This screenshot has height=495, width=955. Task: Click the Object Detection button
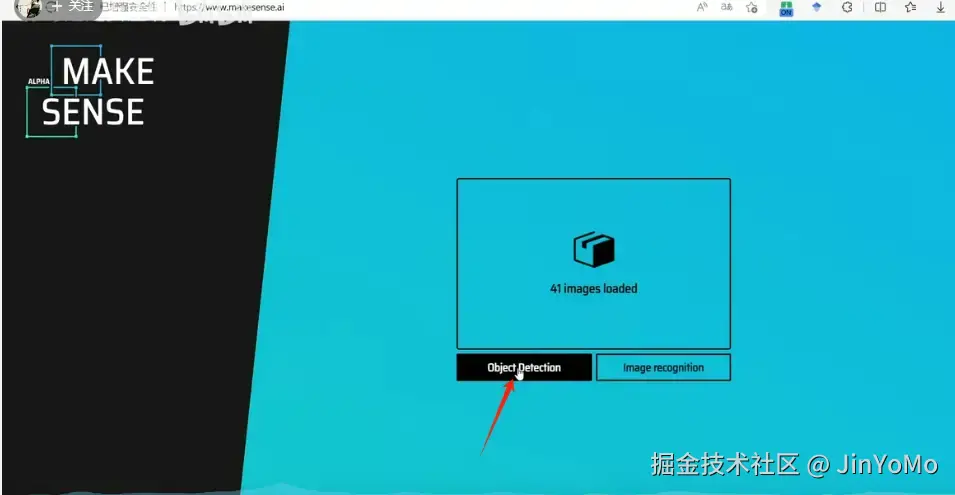tap(524, 368)
